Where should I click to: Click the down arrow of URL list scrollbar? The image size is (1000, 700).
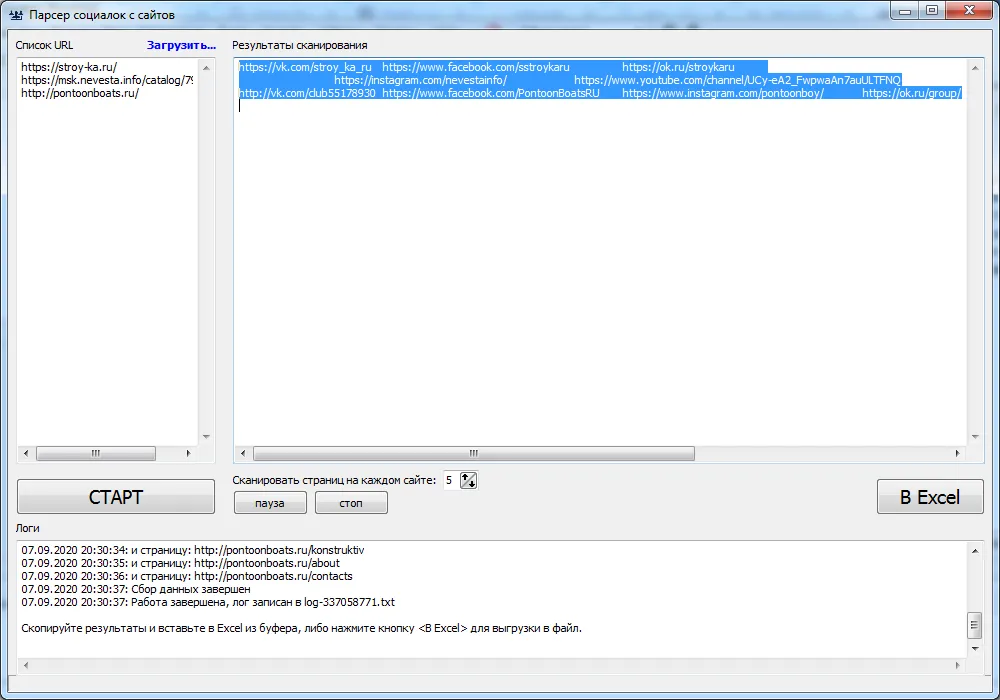tap(206, 437)
